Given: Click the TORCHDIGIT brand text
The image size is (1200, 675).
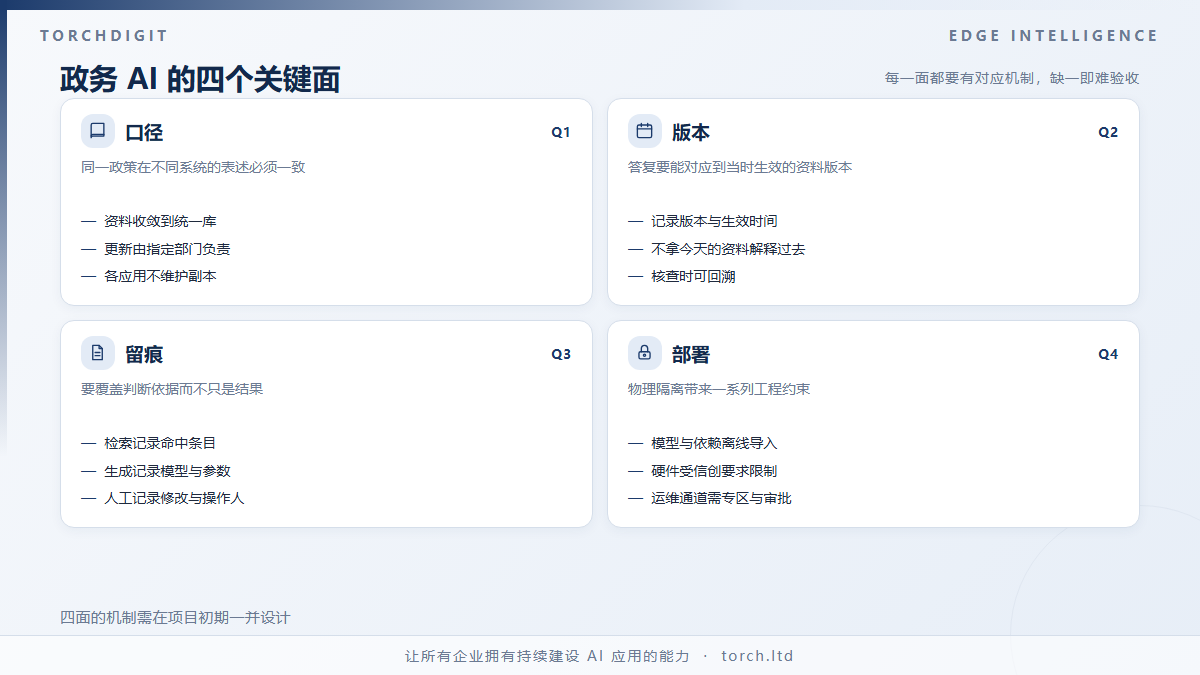Looking at the screenshot, I should tap(105, 36).
